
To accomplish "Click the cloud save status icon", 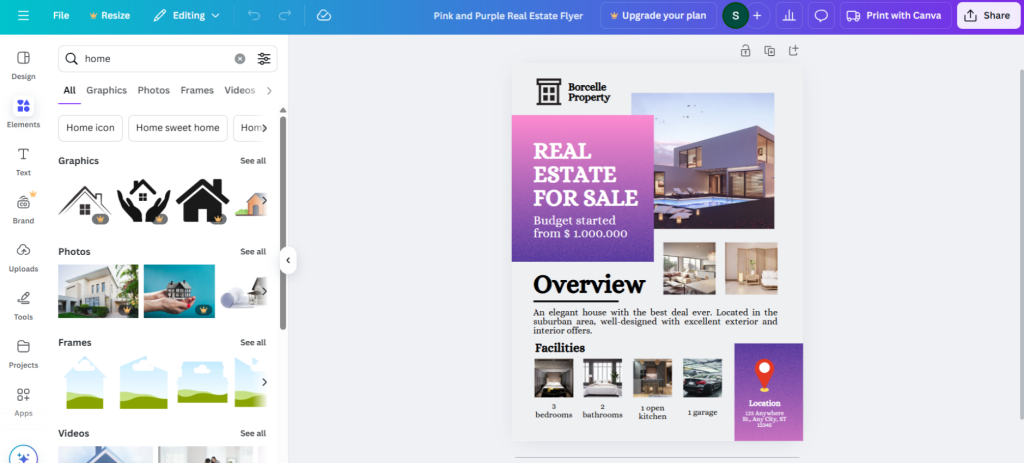I will click(x=324, y=16).
